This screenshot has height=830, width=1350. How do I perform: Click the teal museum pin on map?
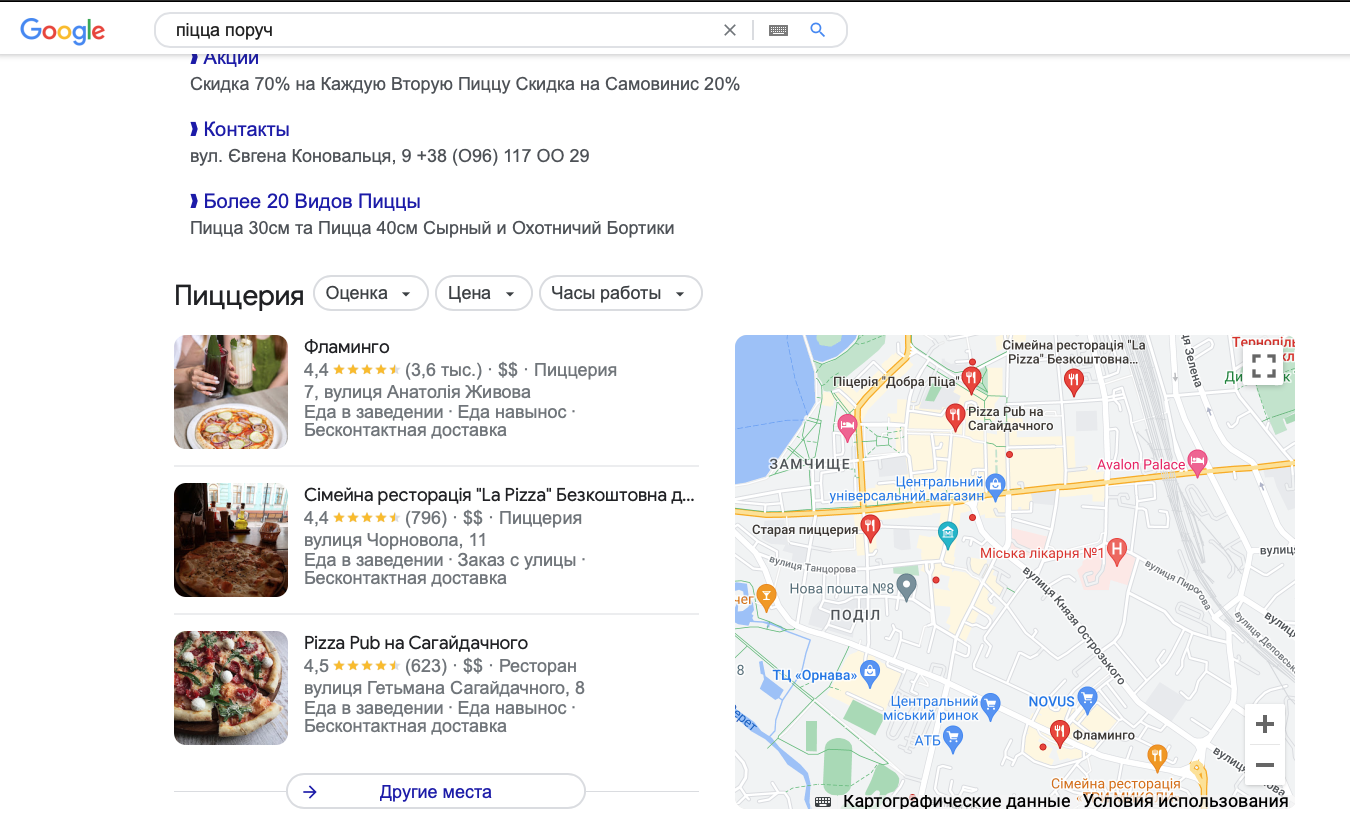tap(947, 534)
